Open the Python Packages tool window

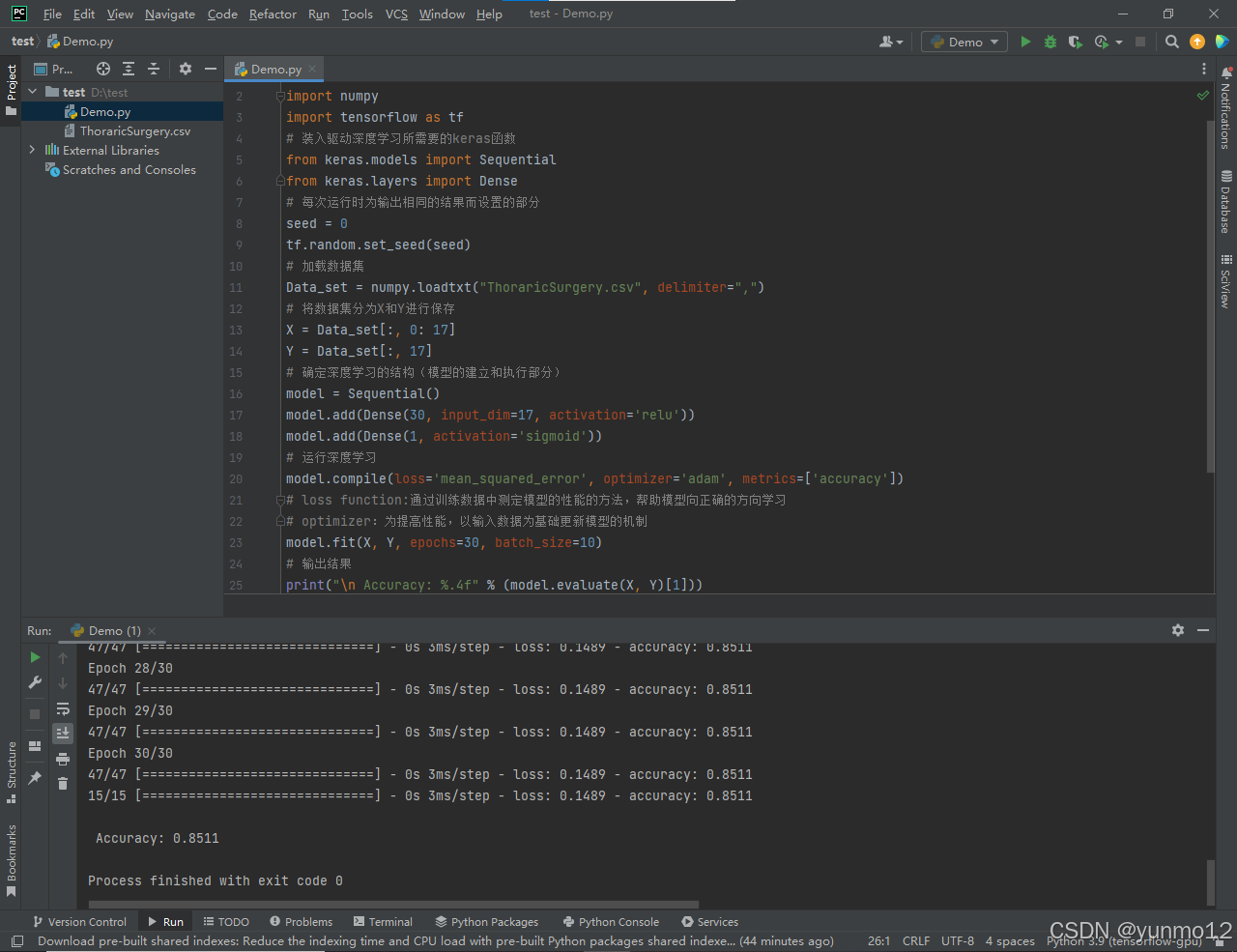(x=487, y=921)
